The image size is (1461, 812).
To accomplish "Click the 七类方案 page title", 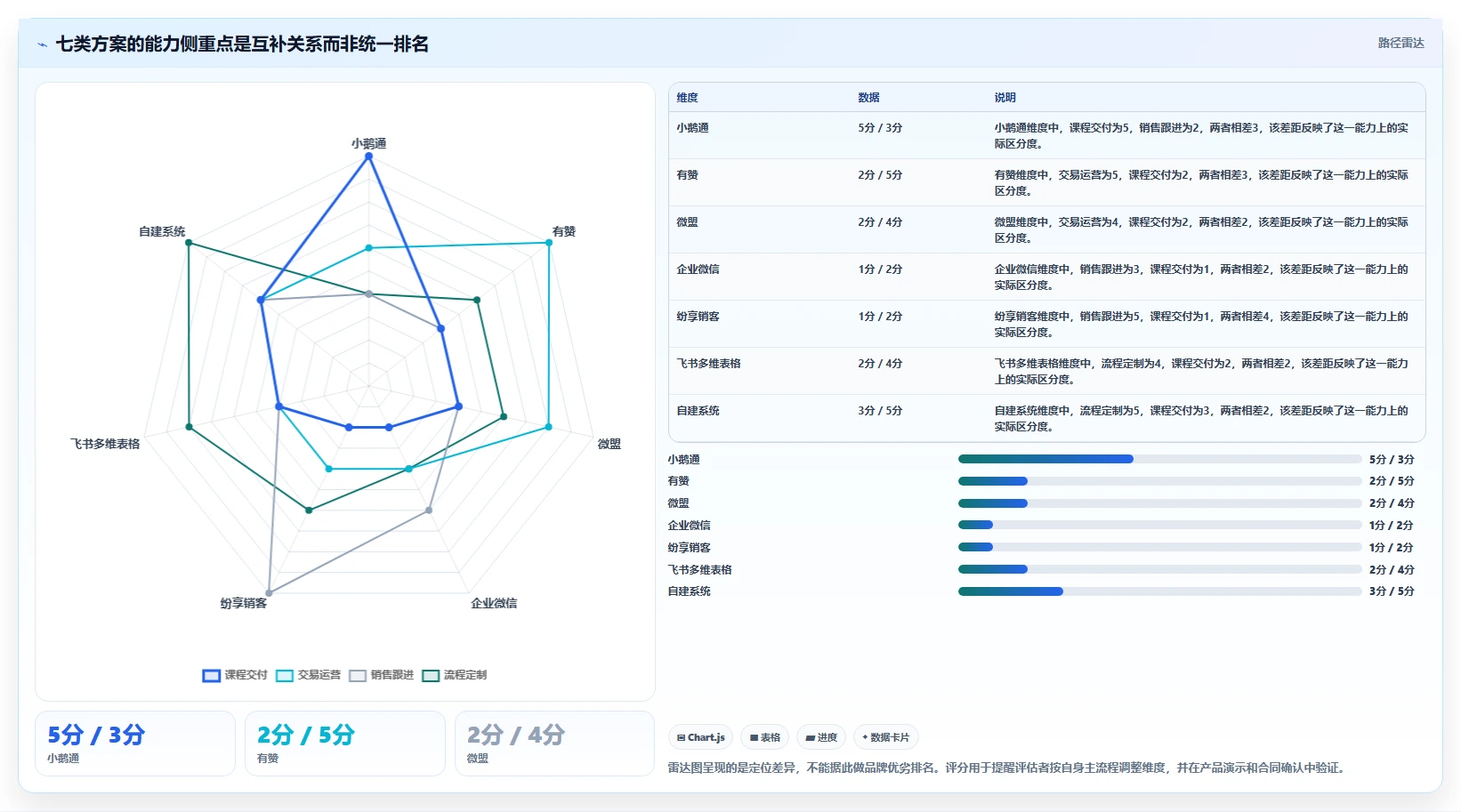I will coord(242,44).
